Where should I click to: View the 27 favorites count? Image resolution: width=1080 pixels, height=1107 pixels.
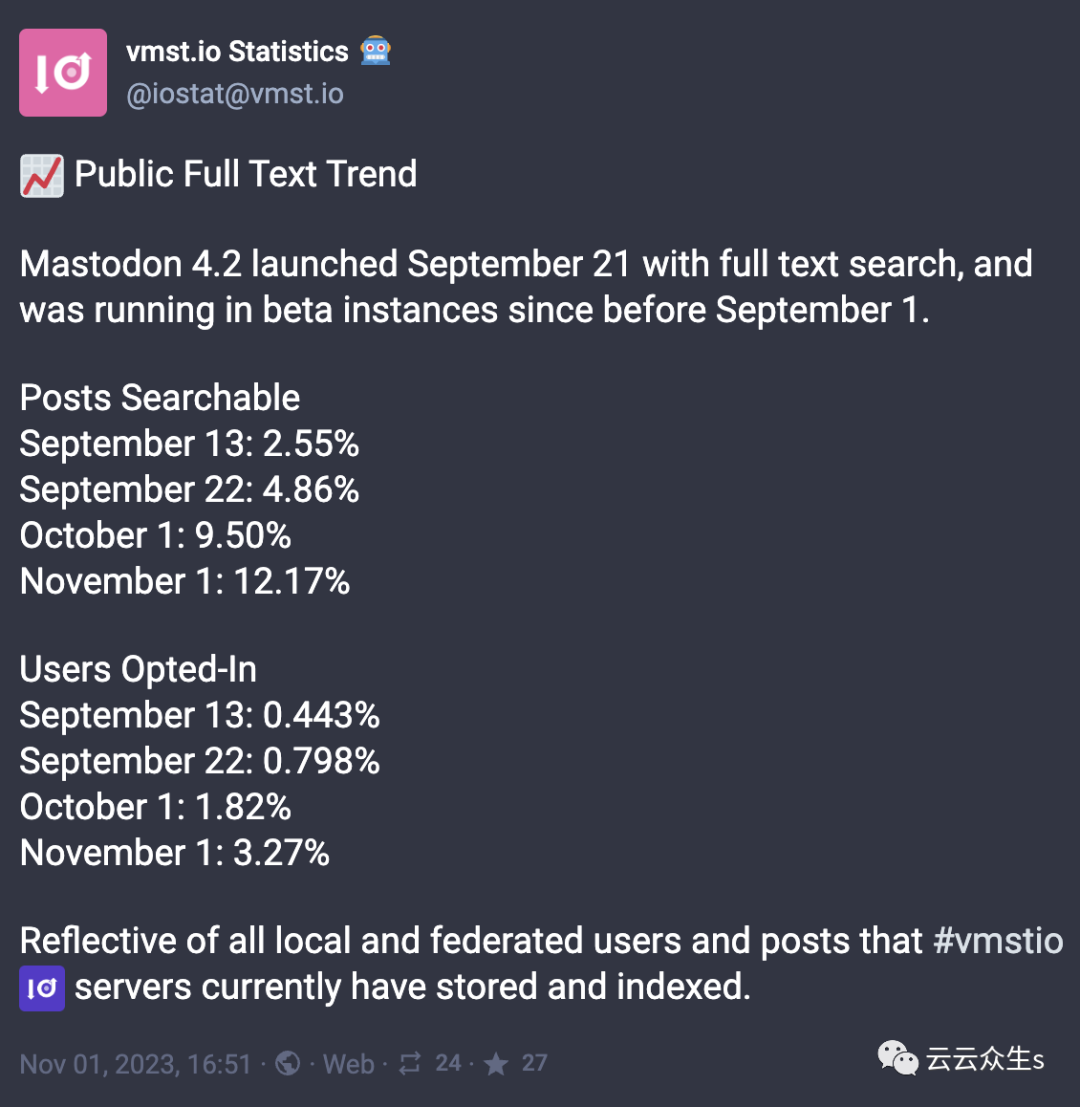tap(535, 1063)
